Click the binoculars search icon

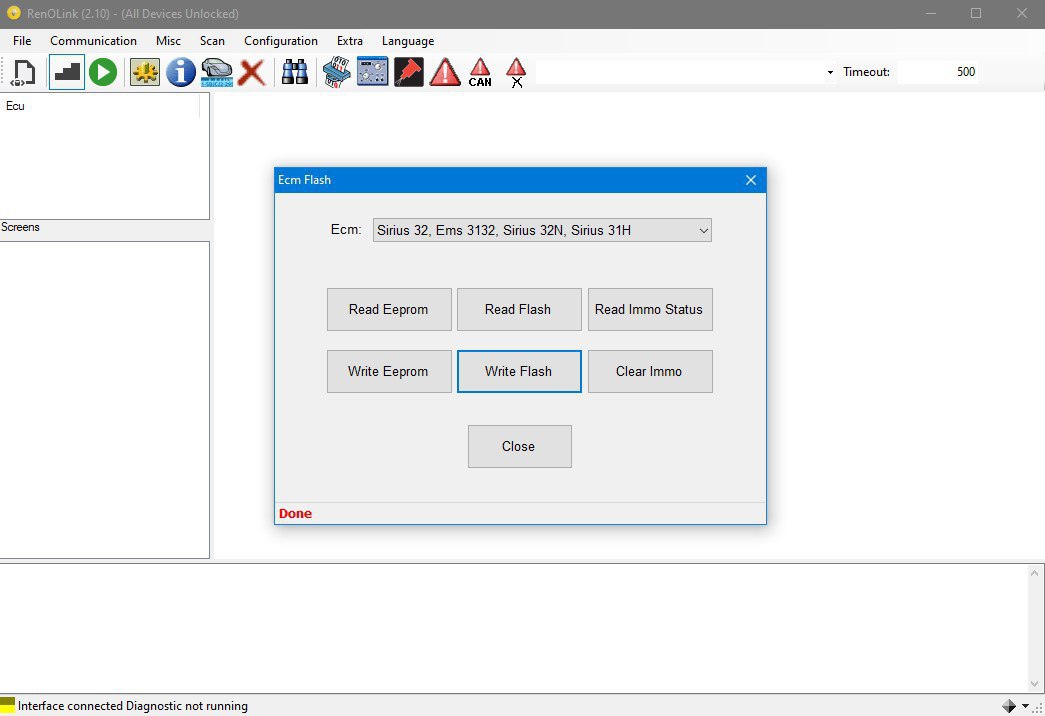[x=294, y=72]
